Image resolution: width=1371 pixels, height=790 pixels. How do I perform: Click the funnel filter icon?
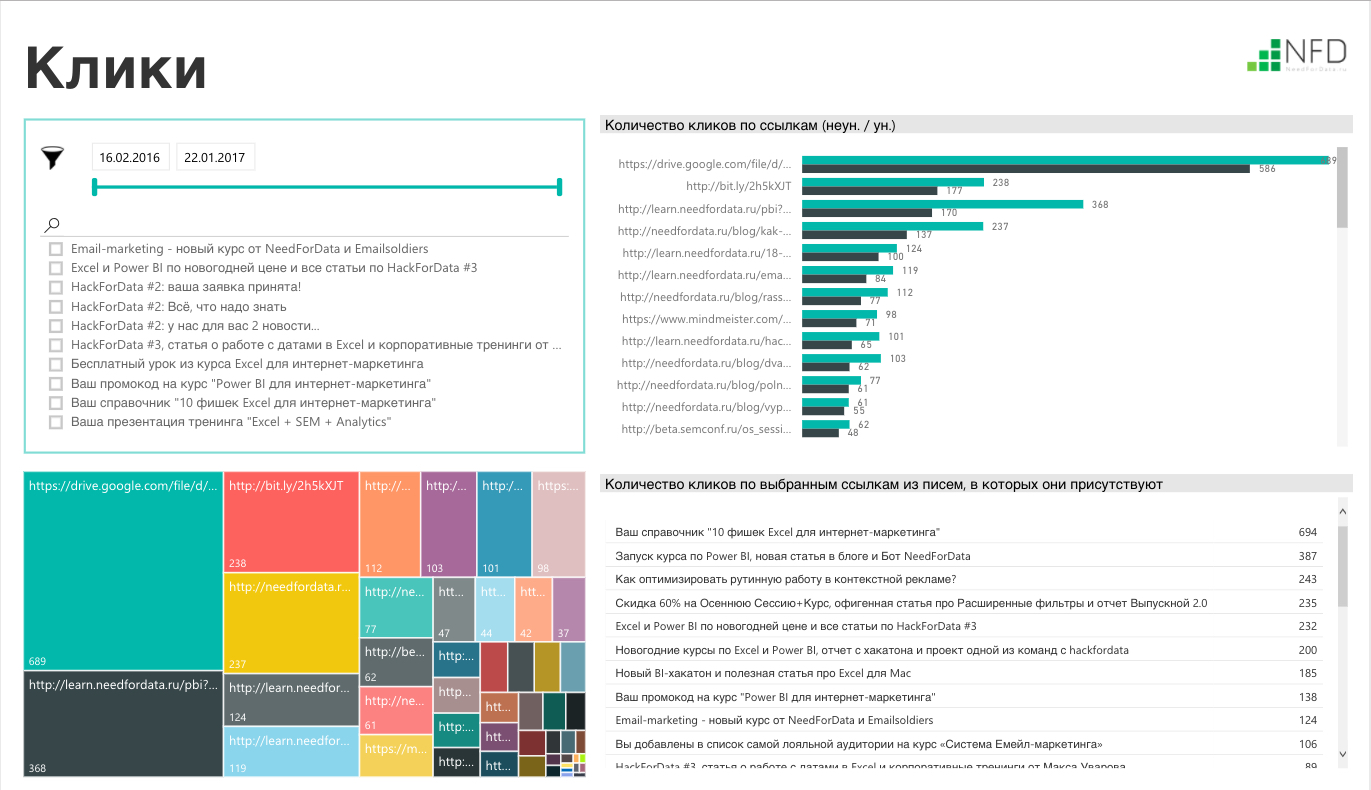point(52,157)
